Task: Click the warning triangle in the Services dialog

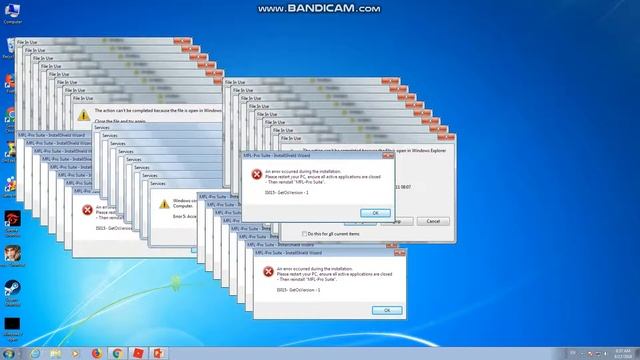Action: pos(164,204)
